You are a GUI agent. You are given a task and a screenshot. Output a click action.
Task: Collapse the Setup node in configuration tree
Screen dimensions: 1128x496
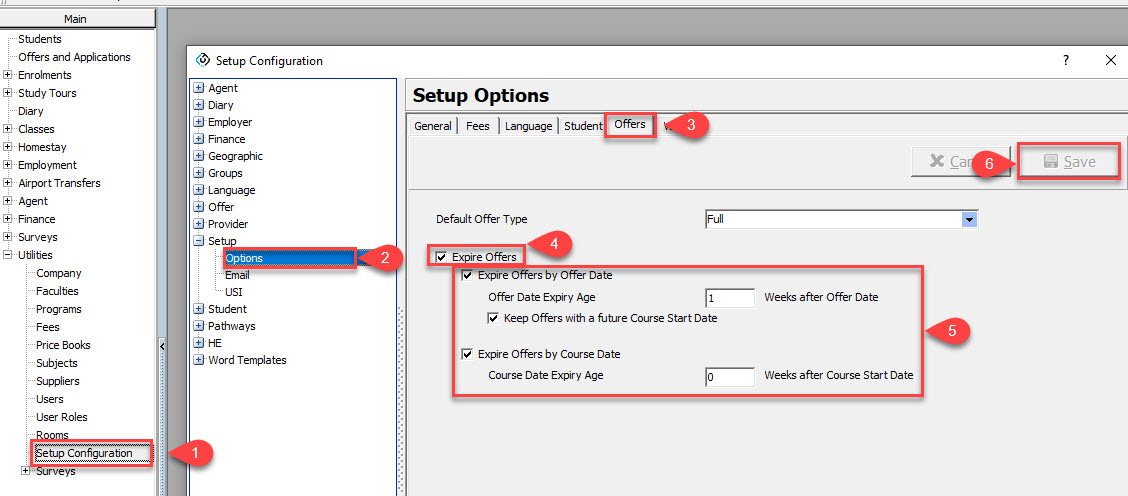(x=199, y=241)
